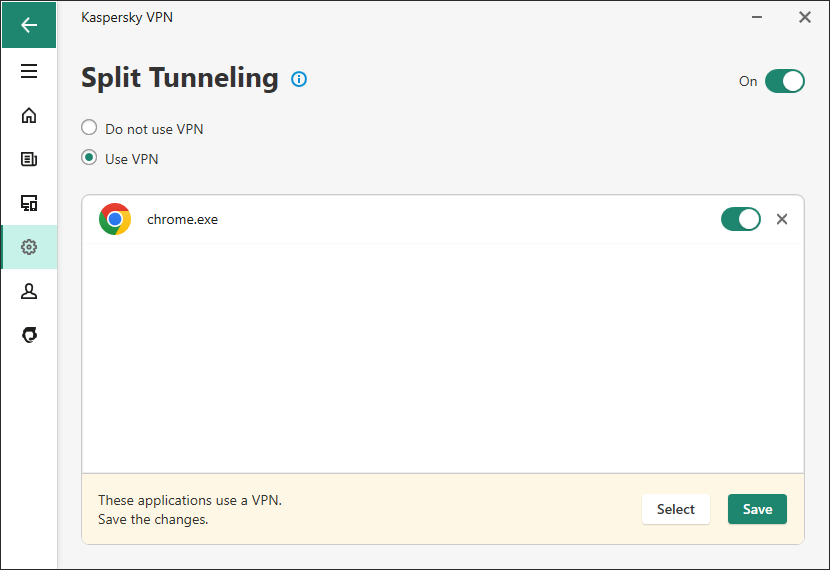The width and height of the screenshot is (830, 570).
Task: Open the devices icon in sidebar
Action: click(29, 203)
